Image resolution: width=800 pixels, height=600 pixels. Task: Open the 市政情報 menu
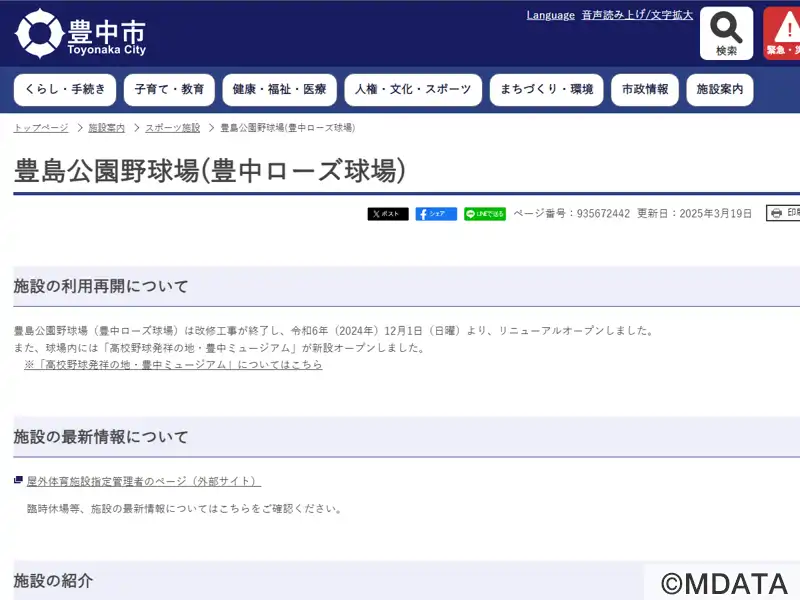pos(644,90)
